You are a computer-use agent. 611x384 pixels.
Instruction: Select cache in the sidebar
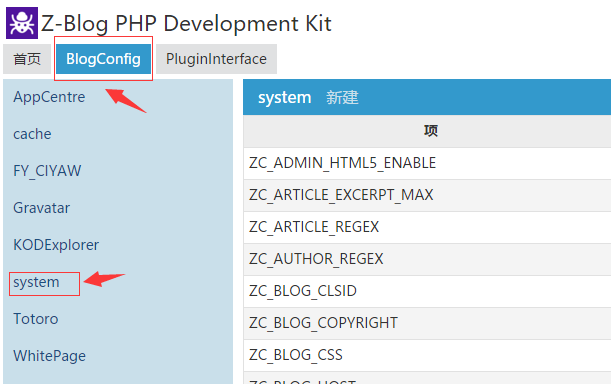coord(32,134)
